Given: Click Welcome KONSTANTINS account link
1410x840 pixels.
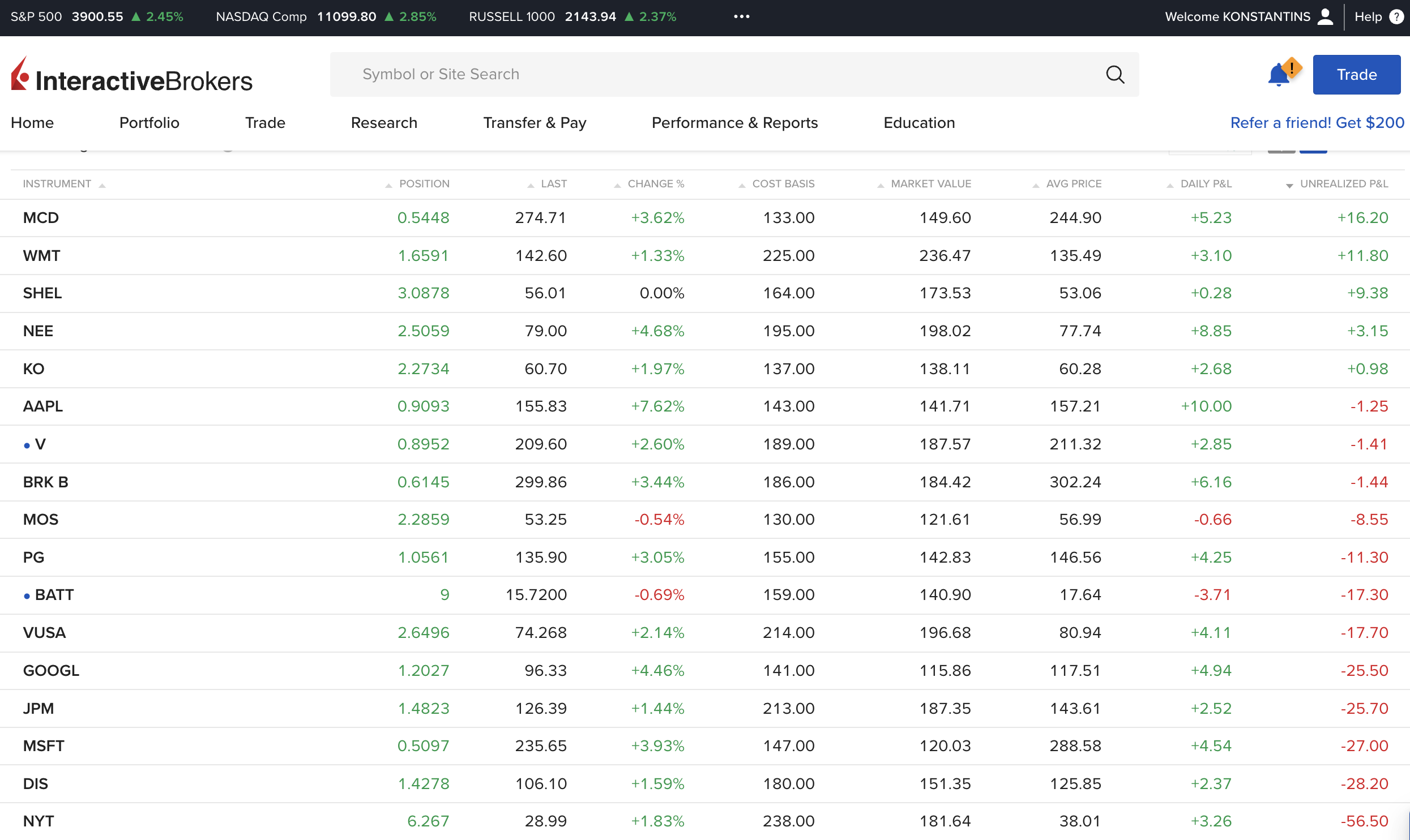Looking at the screenshot, I should point(1237,16).
